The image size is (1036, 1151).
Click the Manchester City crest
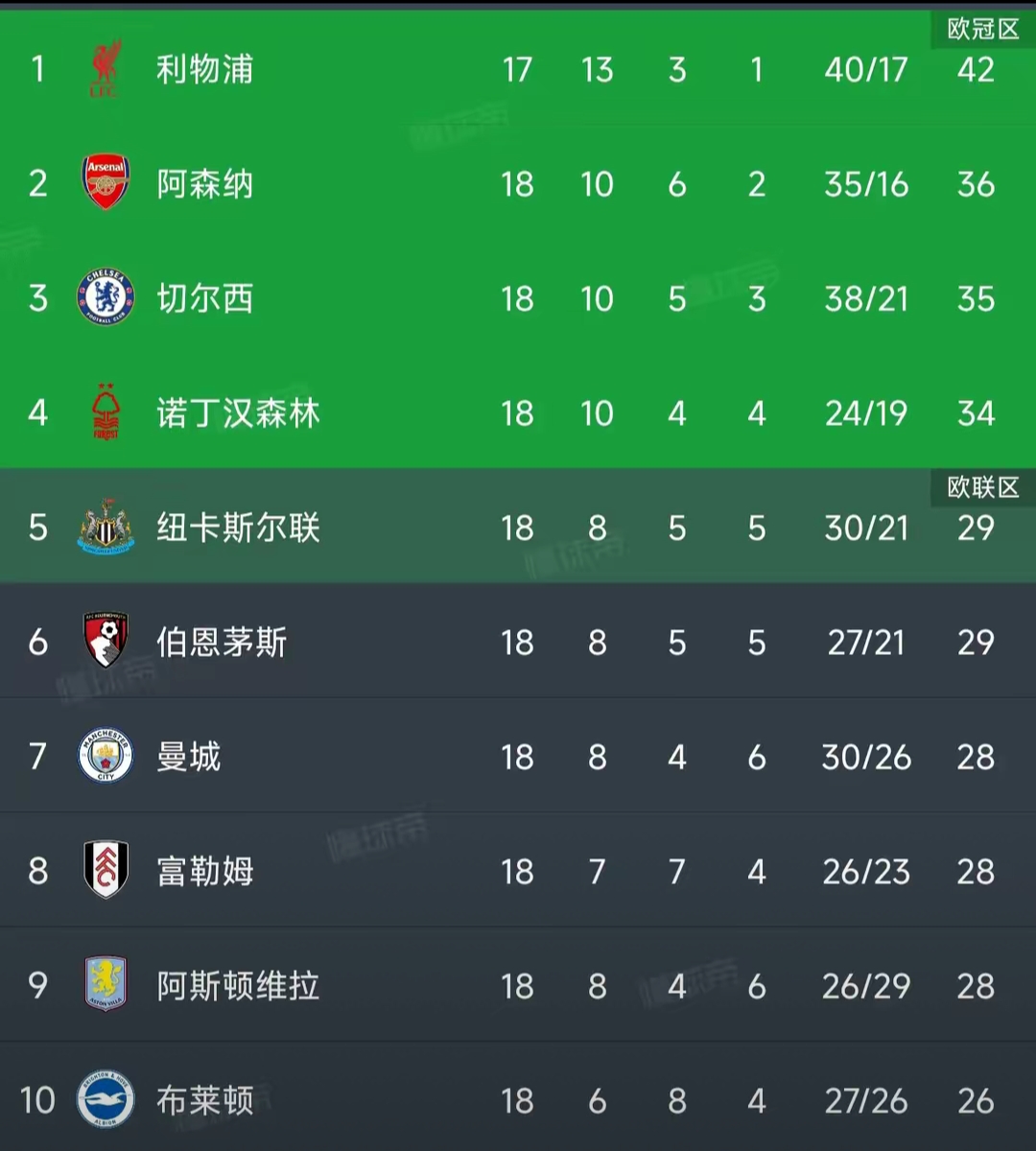[106, 756]
